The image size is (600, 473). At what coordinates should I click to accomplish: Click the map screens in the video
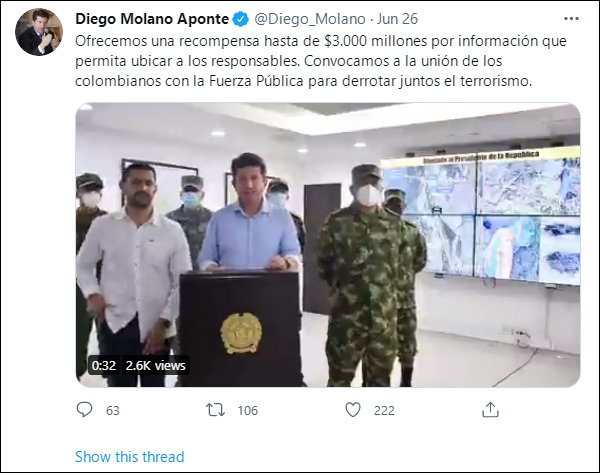(x=482, y=216)
